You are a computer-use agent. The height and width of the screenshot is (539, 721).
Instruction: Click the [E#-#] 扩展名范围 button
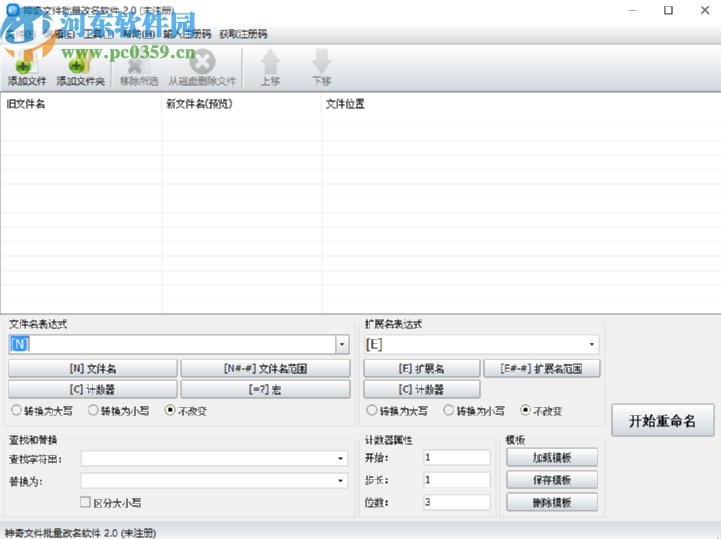pos(542,369)
